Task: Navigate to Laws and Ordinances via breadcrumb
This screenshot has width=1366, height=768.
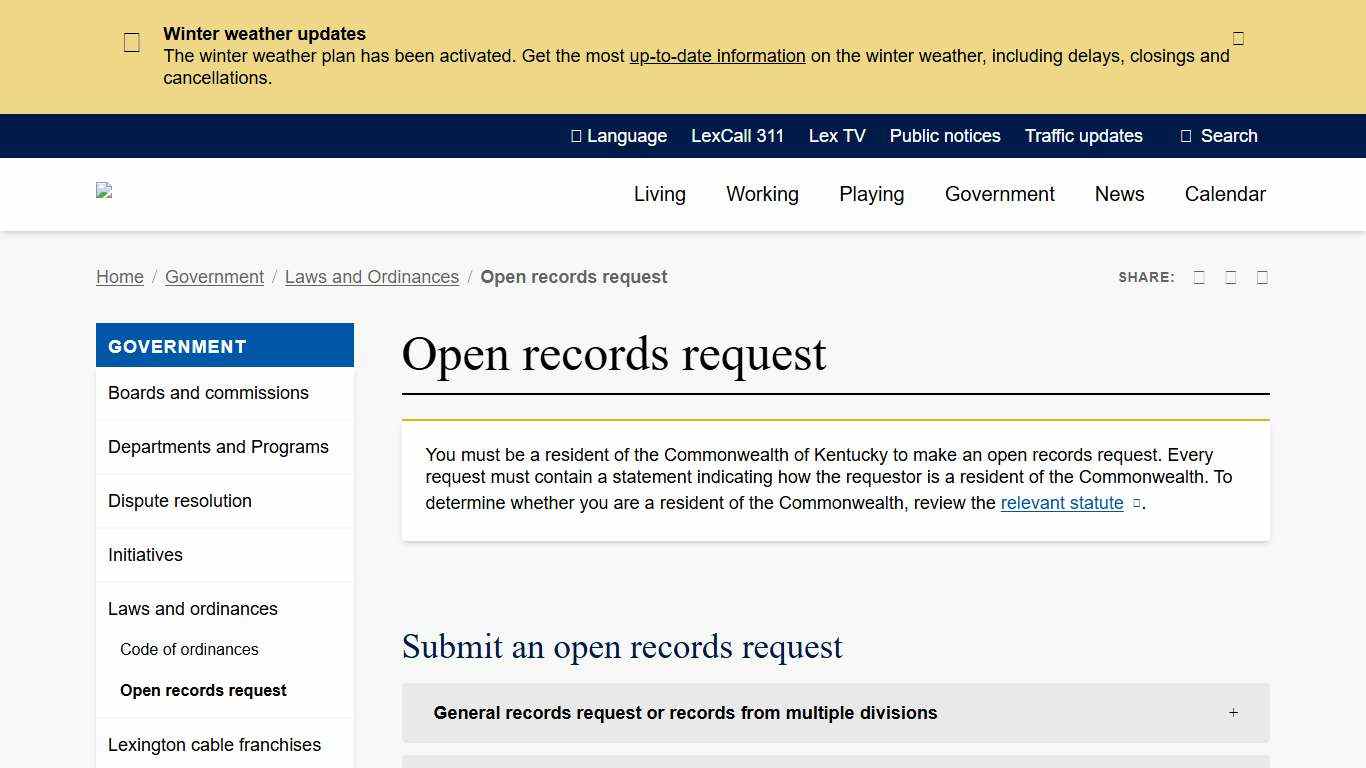Action: tap(371, 277)
